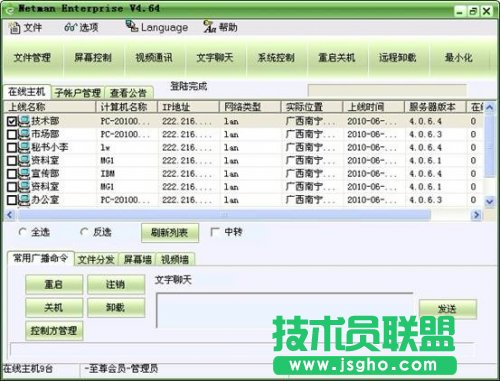Click the 注销 broadcast button
This screenshot has height=381, width=500.
tap(116, 284)
